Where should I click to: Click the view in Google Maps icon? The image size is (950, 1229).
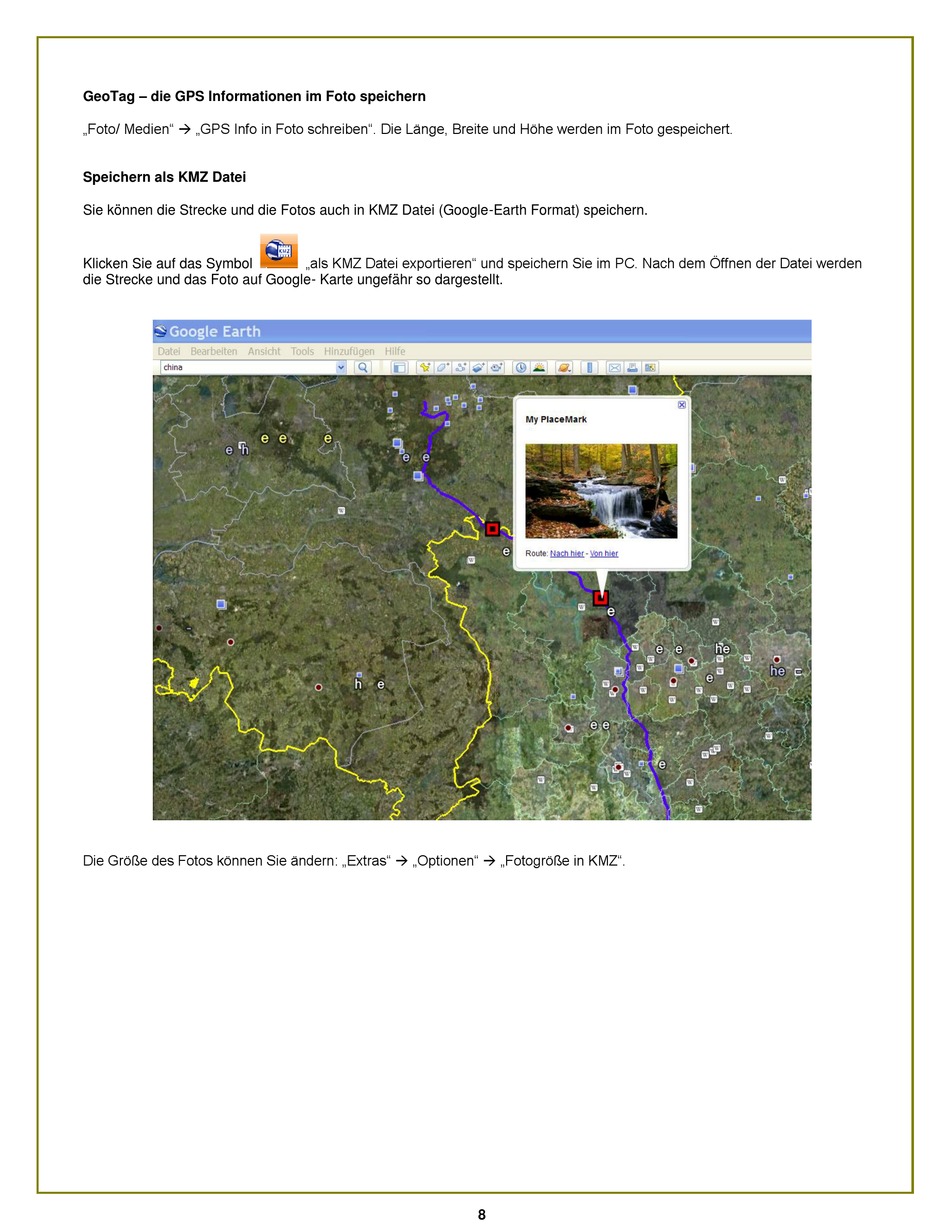650,367
